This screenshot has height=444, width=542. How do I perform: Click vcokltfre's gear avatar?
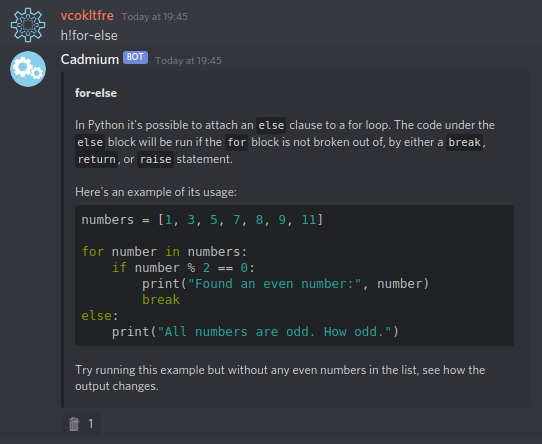[28, 25]
